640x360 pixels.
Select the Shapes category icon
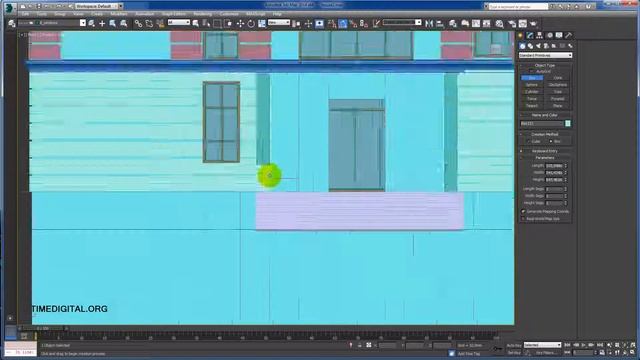[x=530, y=46]
